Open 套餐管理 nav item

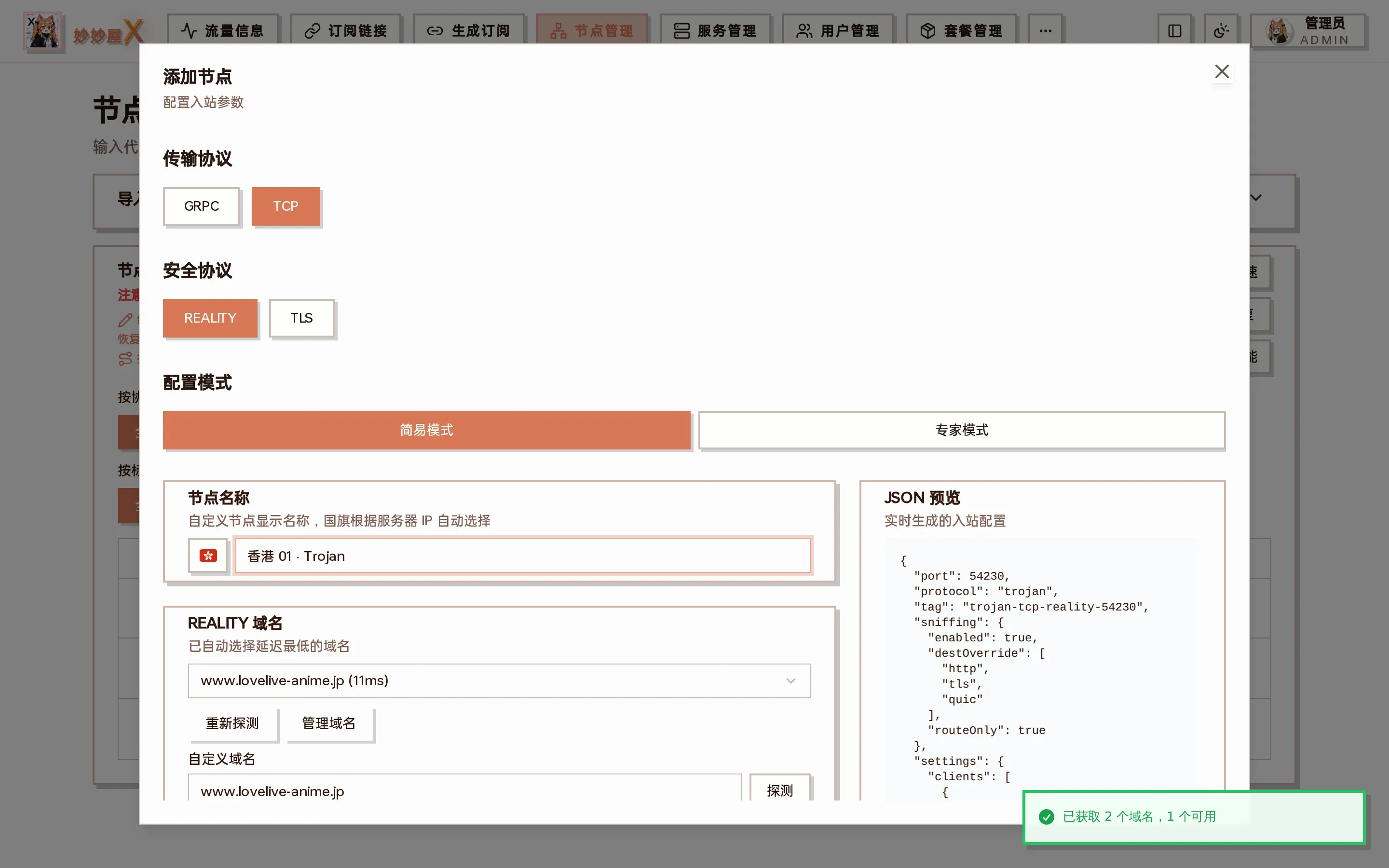(x=961, y=30)
